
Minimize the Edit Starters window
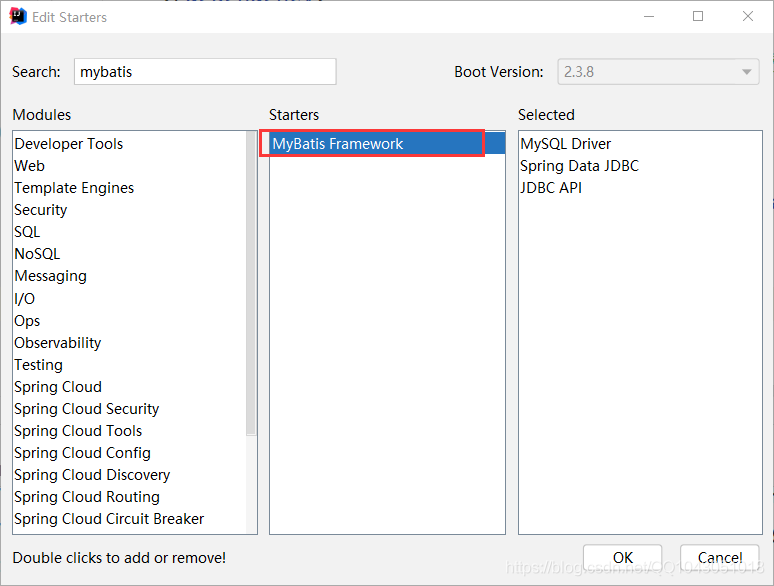point(649,16)
